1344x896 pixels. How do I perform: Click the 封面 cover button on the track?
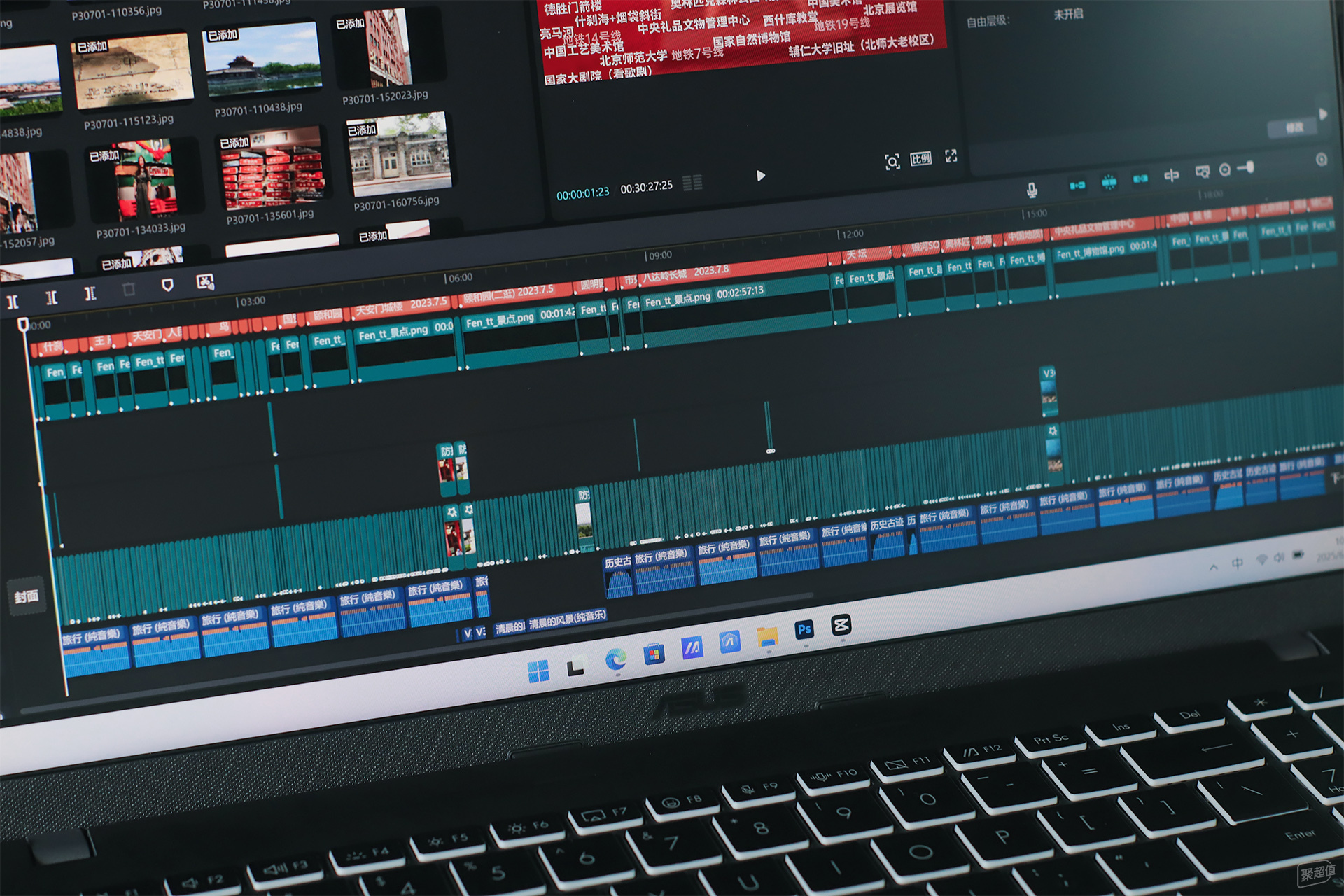point(27,596)
